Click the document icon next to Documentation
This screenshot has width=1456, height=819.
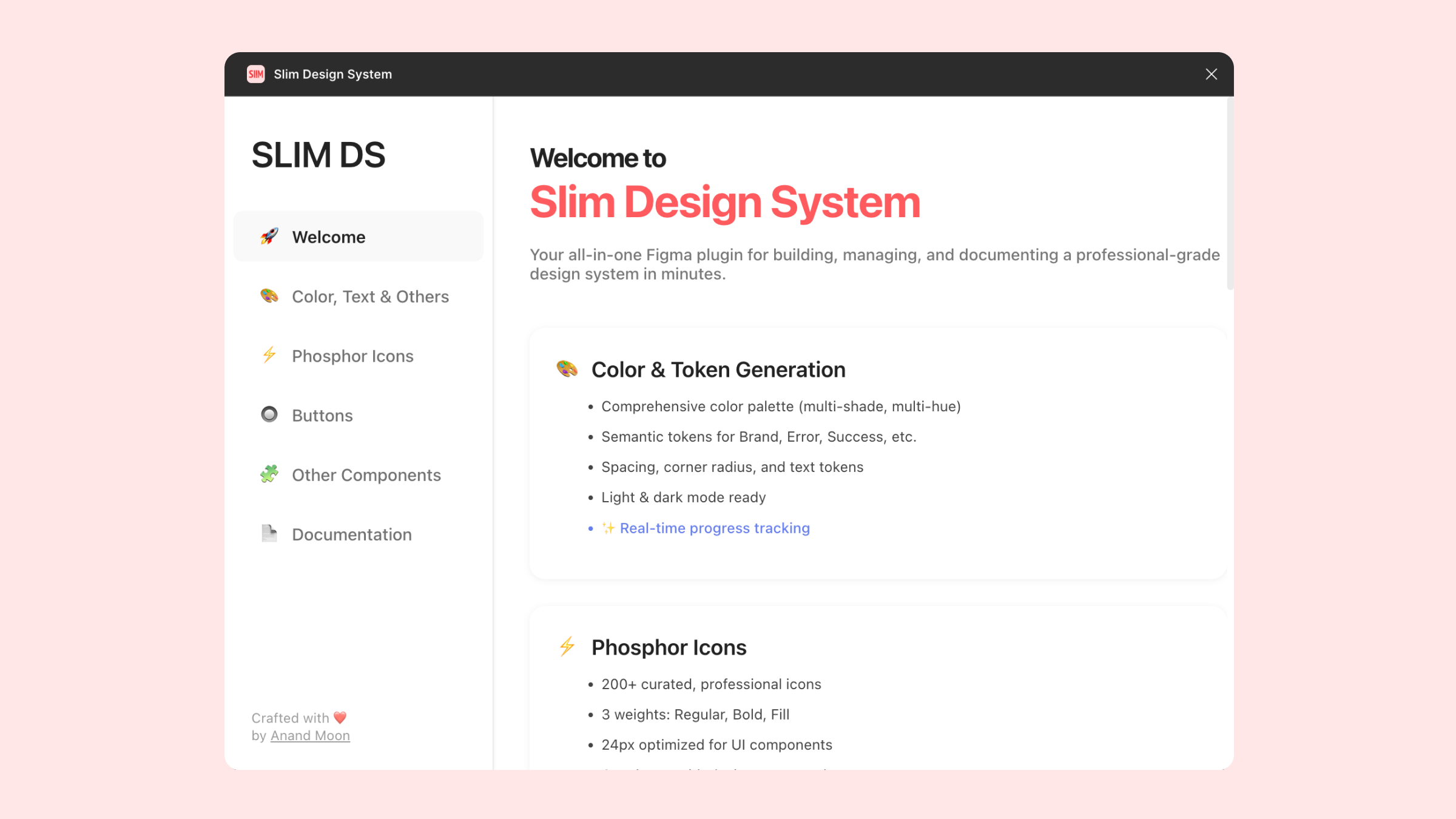point(269,534)
